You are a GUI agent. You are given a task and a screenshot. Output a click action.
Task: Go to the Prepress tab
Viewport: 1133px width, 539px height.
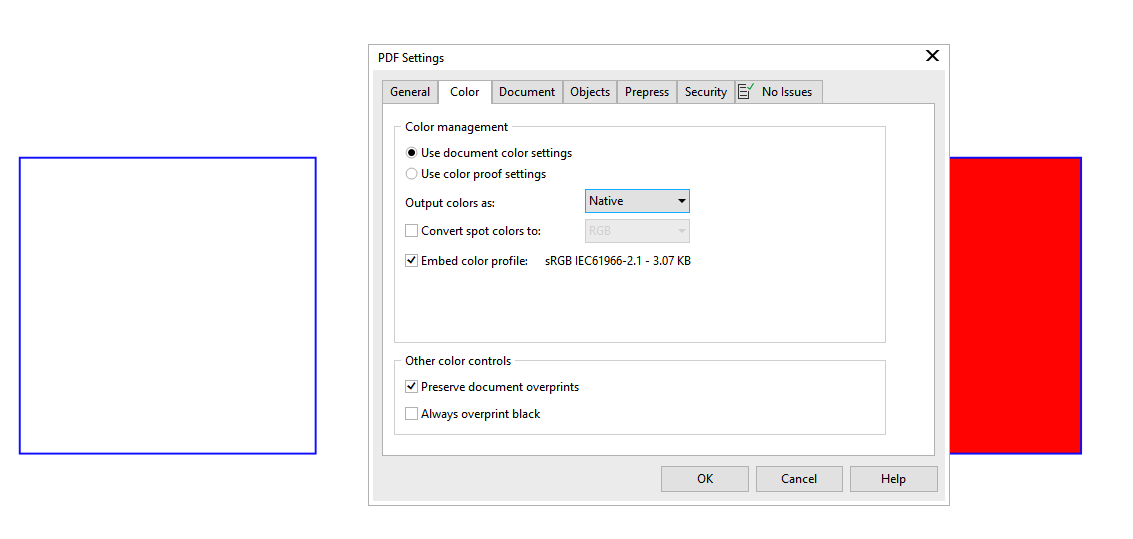647,92
